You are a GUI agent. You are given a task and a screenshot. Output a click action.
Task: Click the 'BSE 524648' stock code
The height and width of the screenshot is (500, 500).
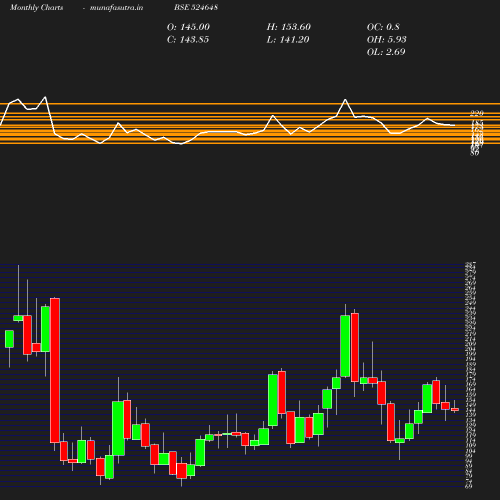click(x=196, y=7)
